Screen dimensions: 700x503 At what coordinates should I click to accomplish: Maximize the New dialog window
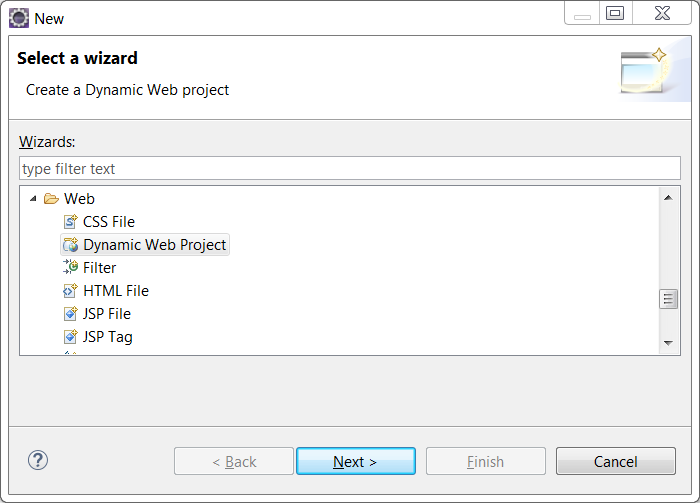click(x=615, y=13)
